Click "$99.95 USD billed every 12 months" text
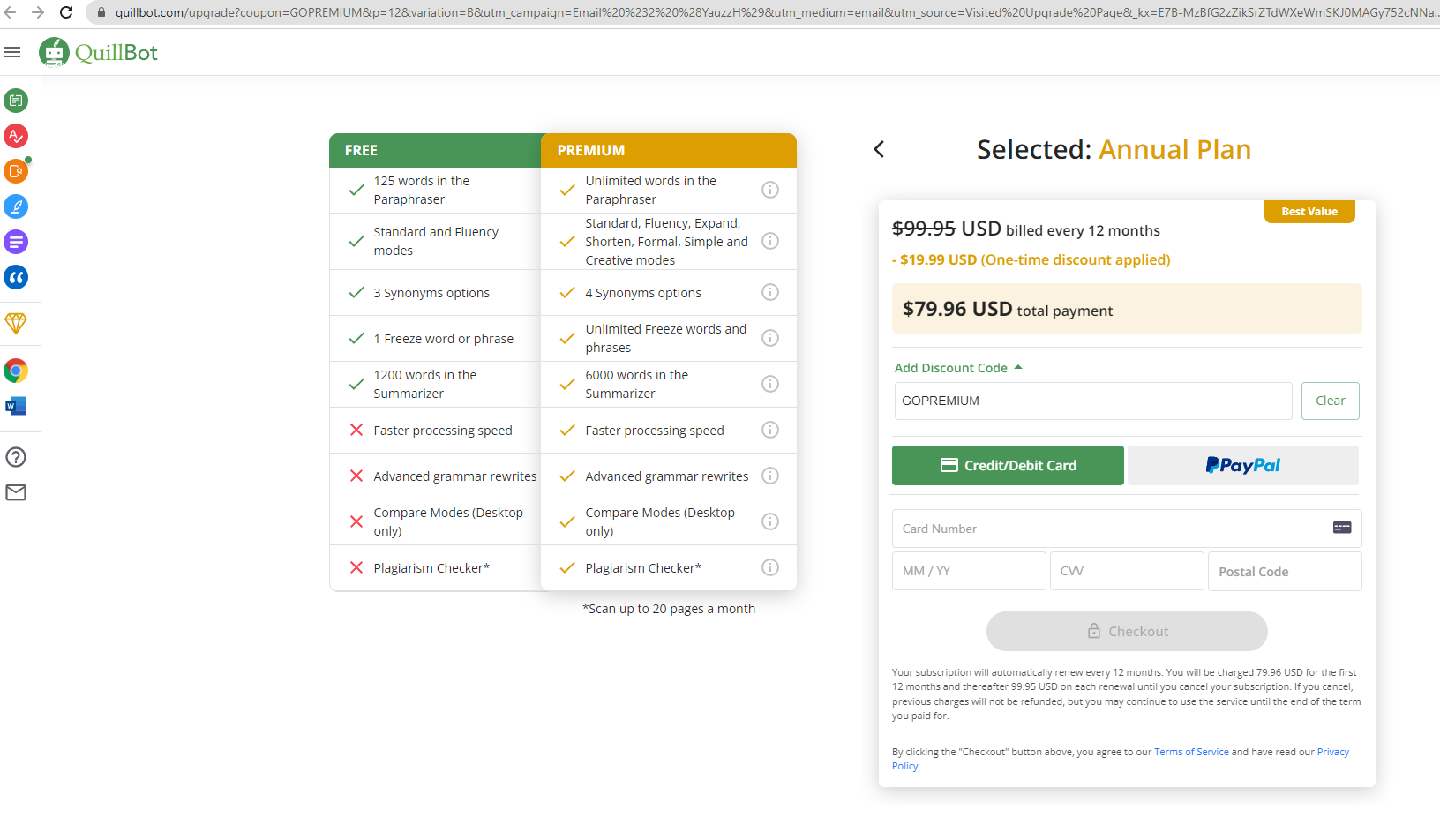Viewport: 1440px width, 840px height. (1026, 229)
